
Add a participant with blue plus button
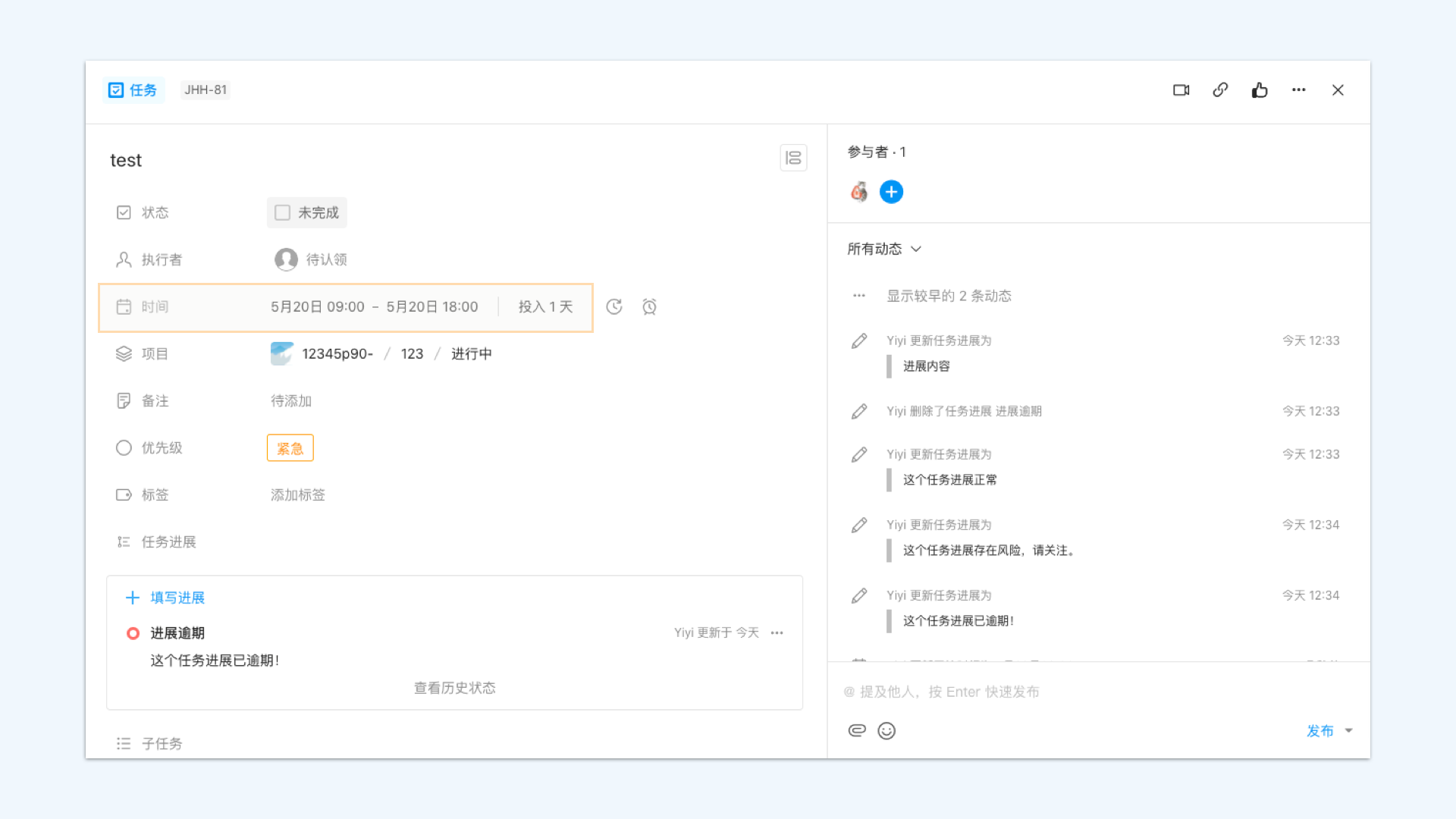[891, 192]
